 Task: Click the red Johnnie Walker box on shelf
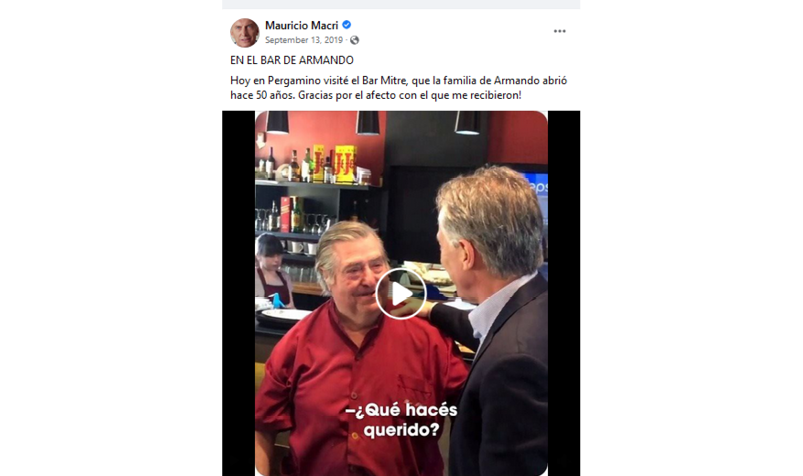pos(285,214)
